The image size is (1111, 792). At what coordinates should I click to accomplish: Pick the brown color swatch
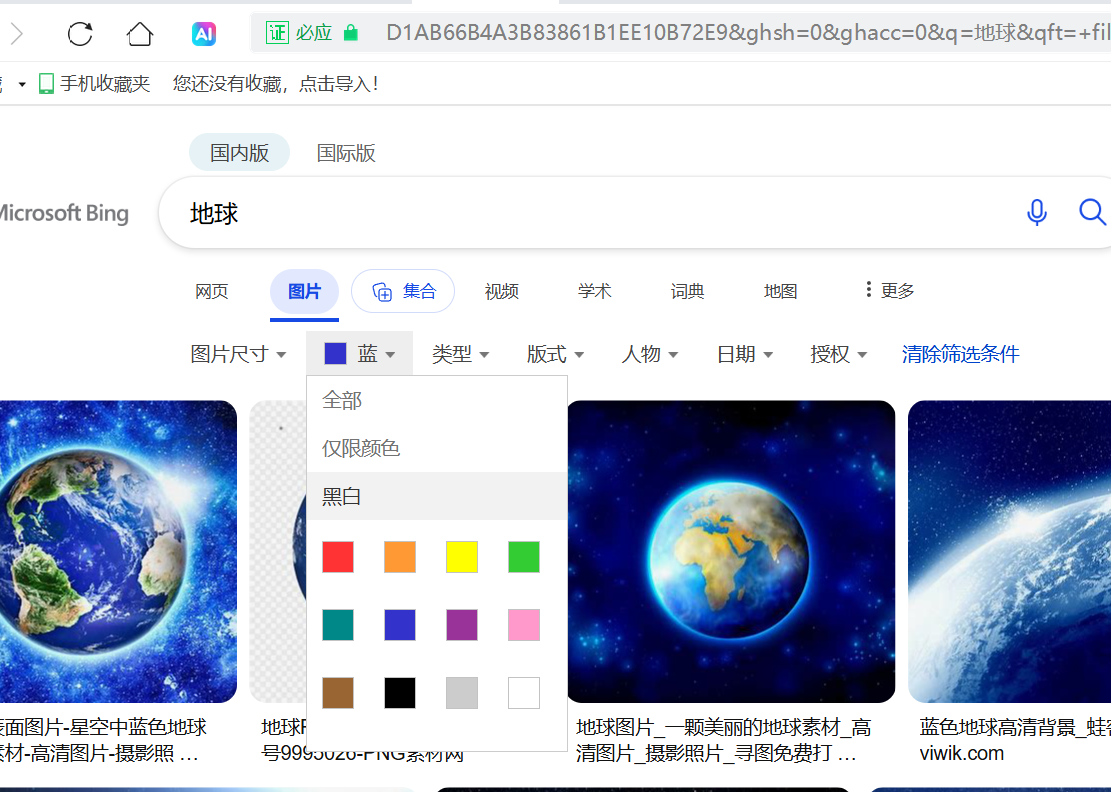(338, 693)
